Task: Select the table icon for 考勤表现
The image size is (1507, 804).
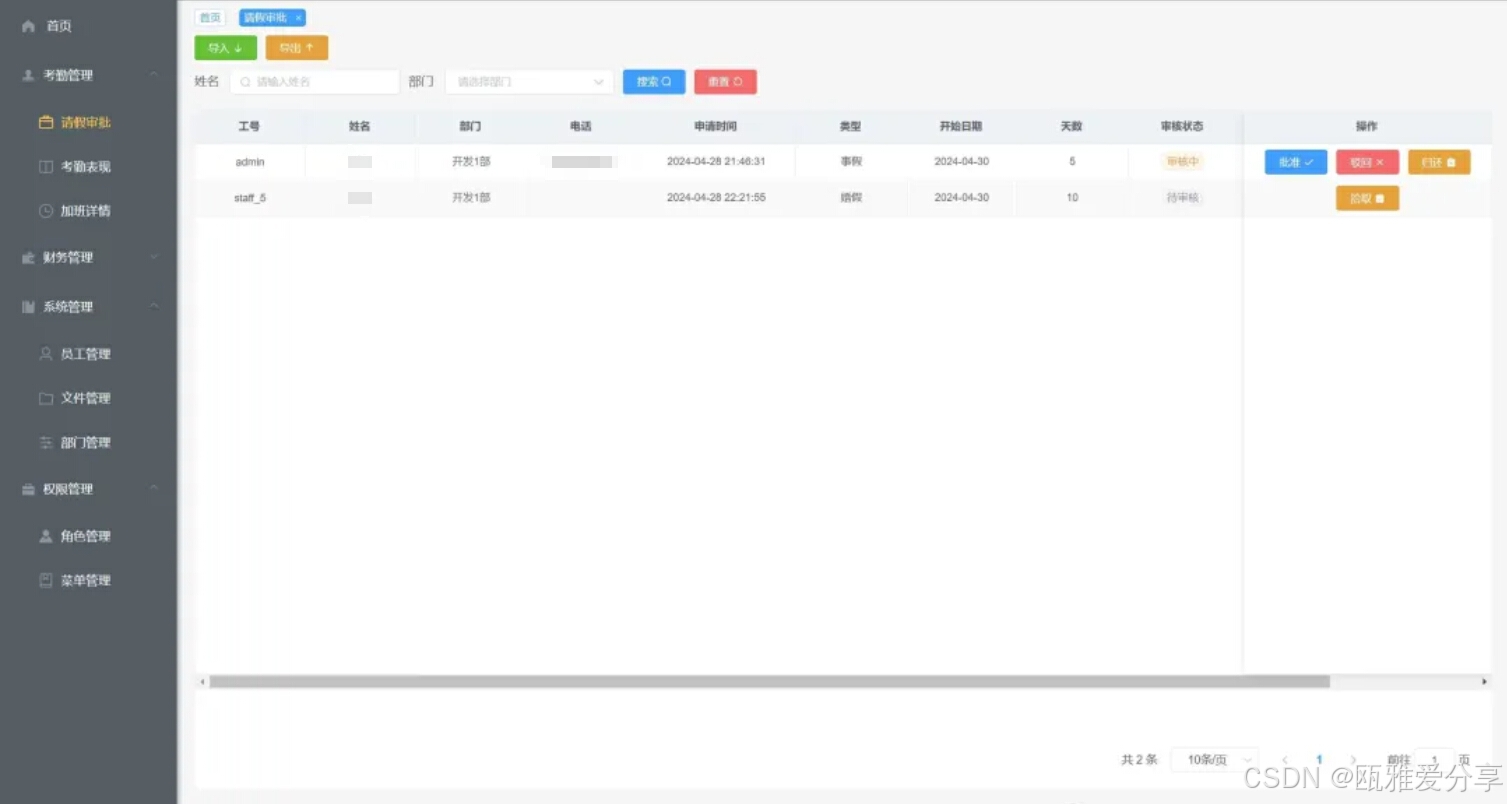Action: pos(44,166)
